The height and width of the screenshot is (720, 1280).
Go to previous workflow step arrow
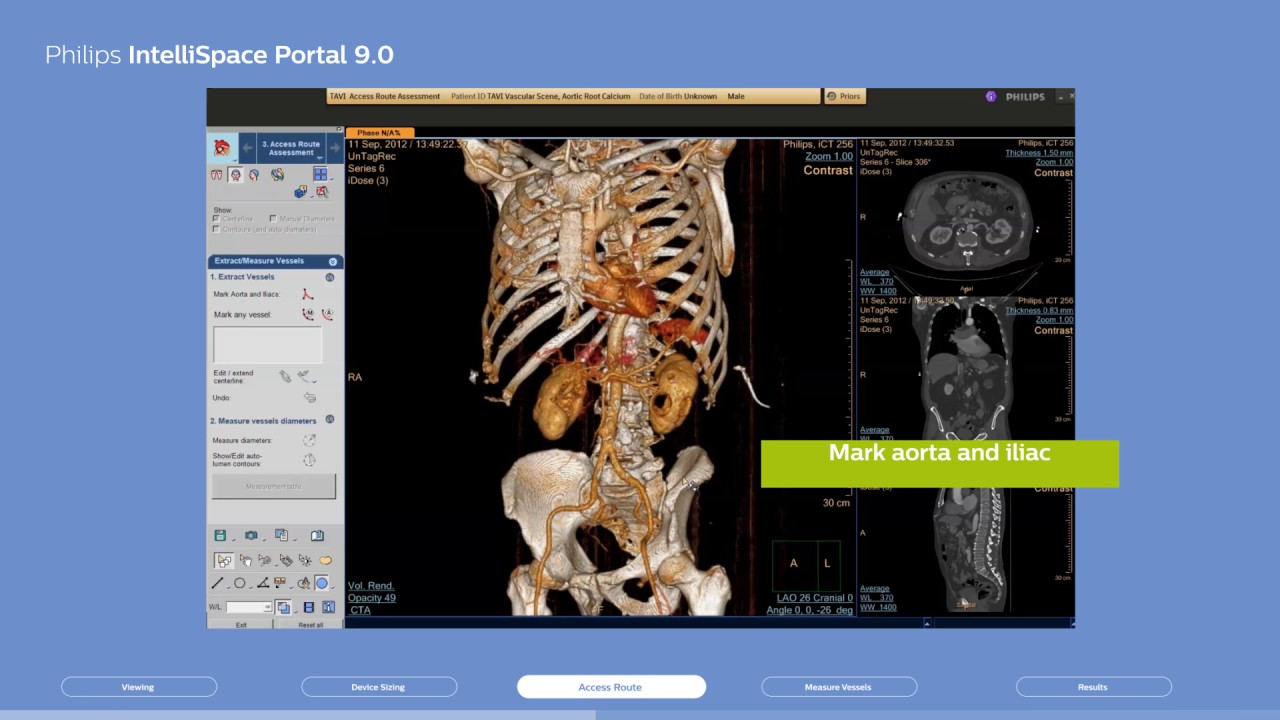247,148
